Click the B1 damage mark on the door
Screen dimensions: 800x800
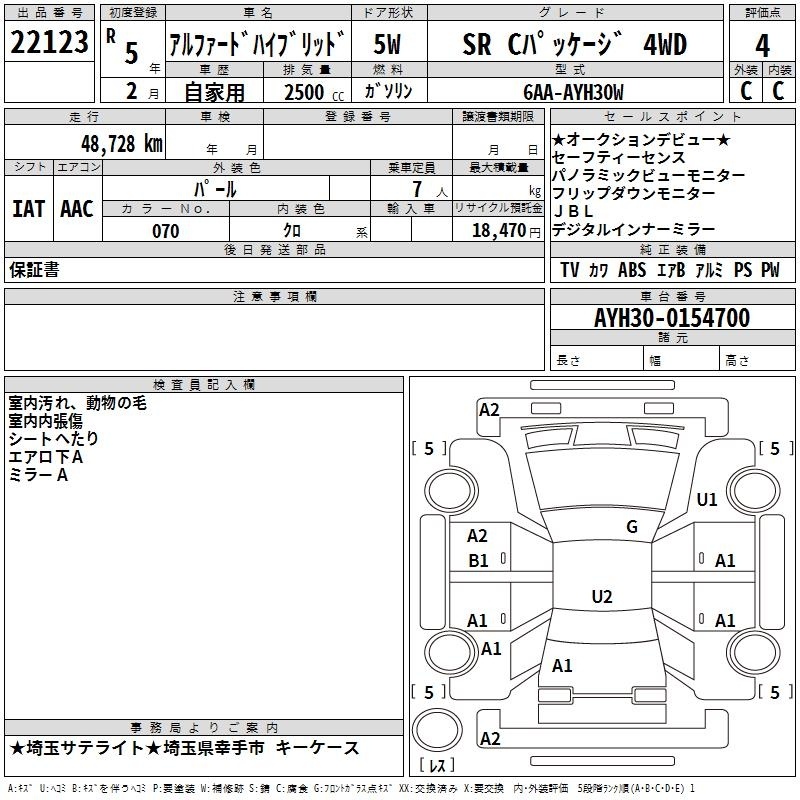pyautogui.click(x=479, y=561)
